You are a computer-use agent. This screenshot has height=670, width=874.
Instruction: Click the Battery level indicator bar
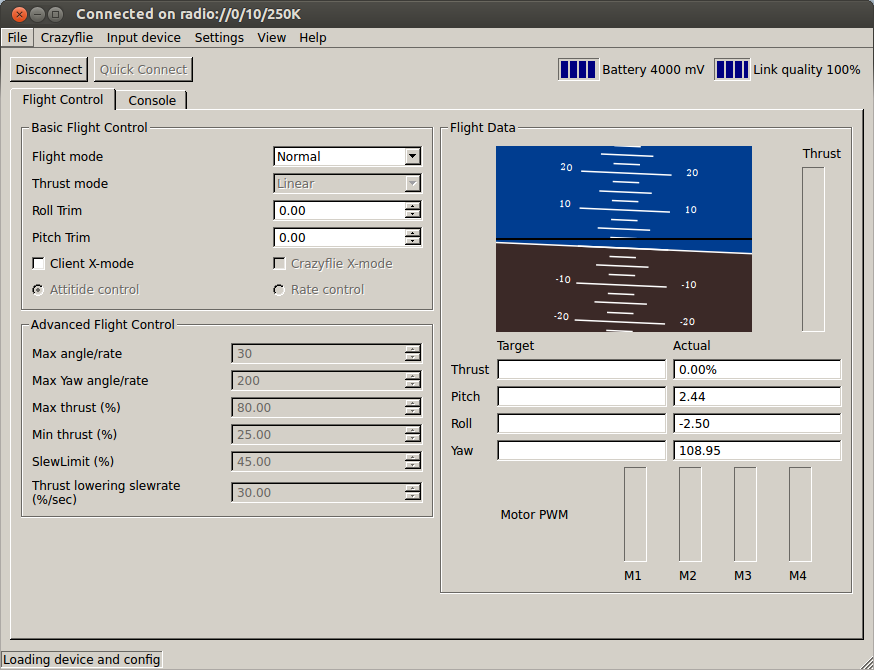(x=578, y=69)
